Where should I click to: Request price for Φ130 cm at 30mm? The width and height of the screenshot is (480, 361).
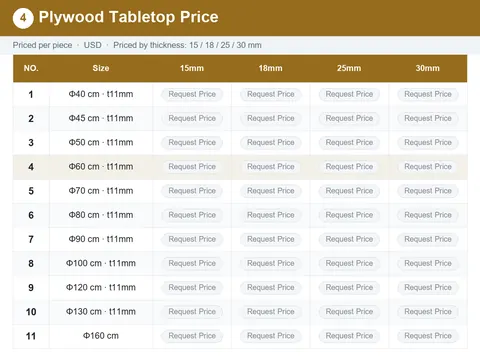(x=428, y=312)
